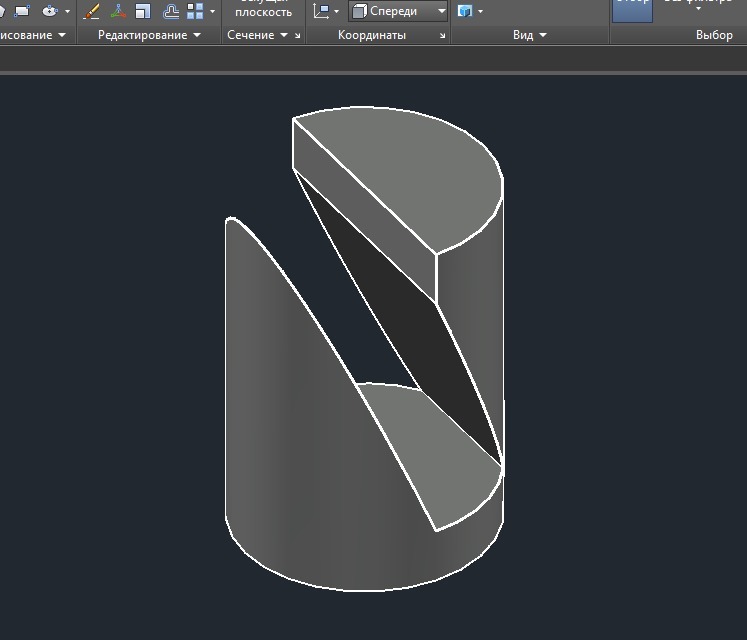Click the Текущая плоскость button
This screenshot has width=747, height=640.
(263, 10)
